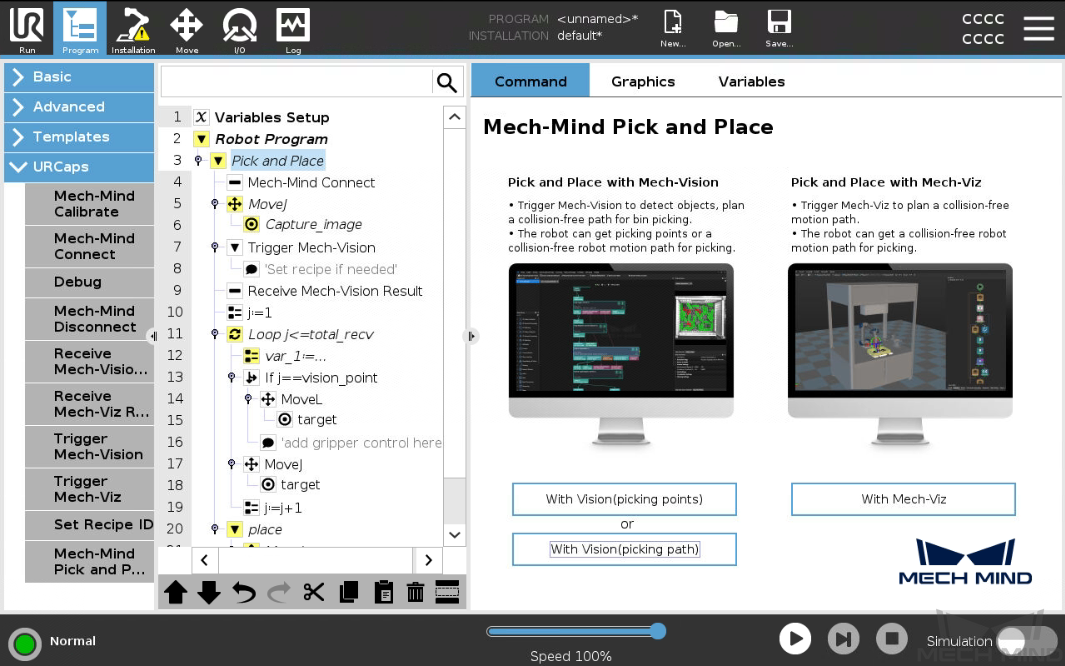Expand the Basic section
The image size is (1065, 666).
coord(79,77)
